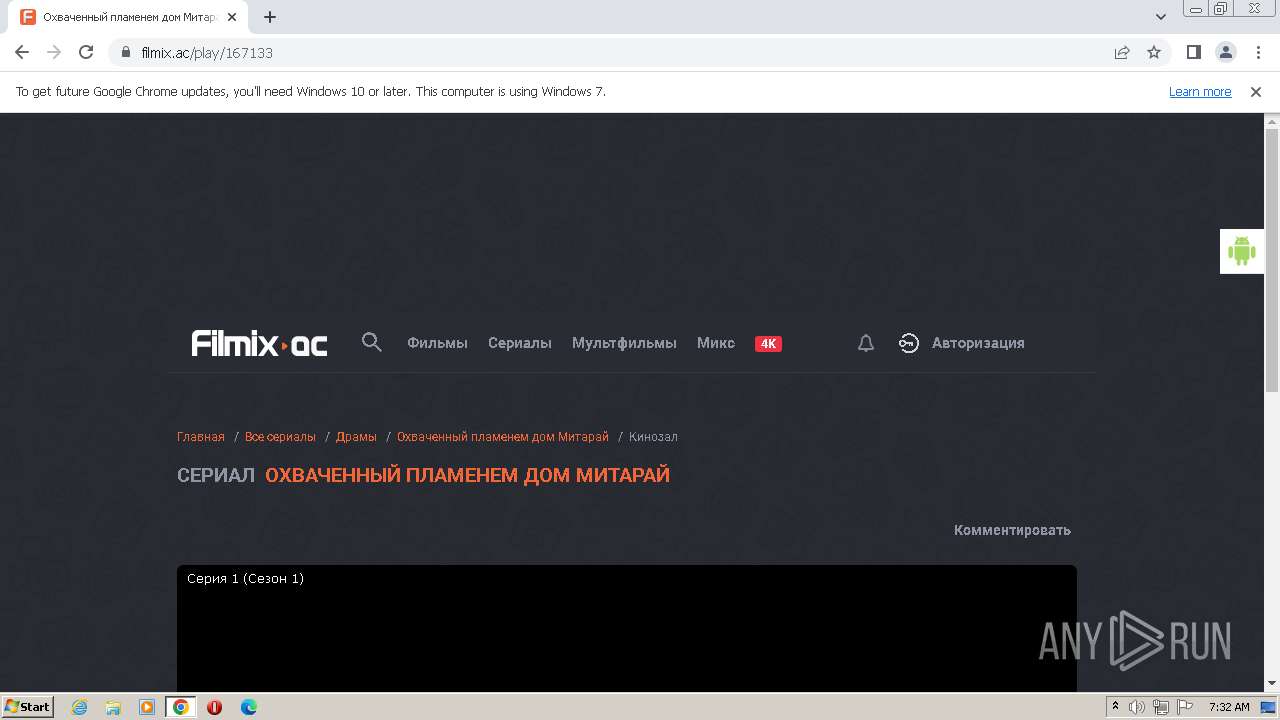Open the Windows Start menu
Screen dimensions: 1280x720
click(27, 707)
